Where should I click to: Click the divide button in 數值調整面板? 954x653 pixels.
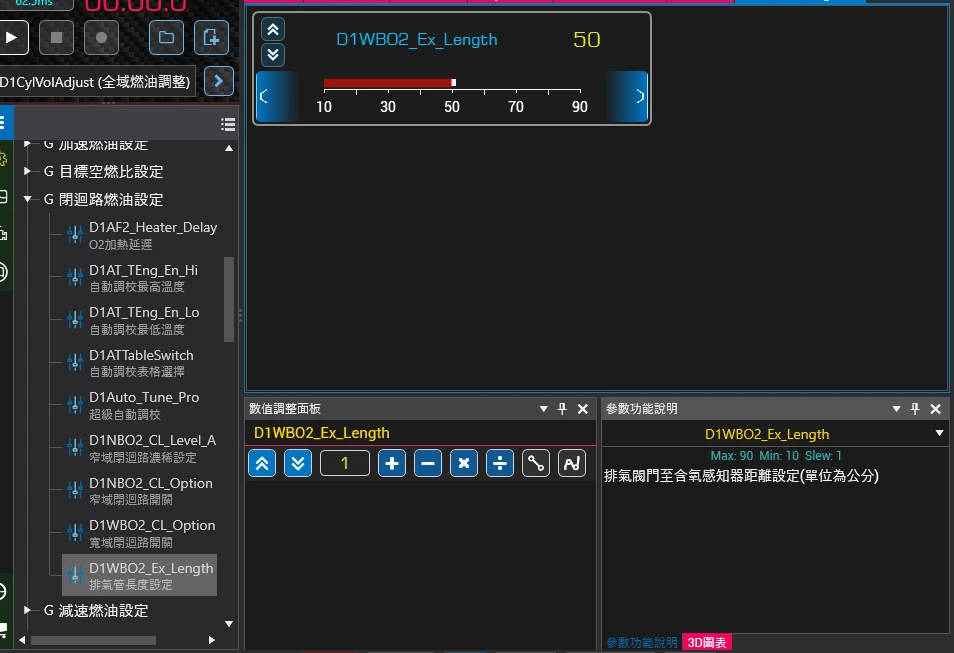click(x=500, y=464)
